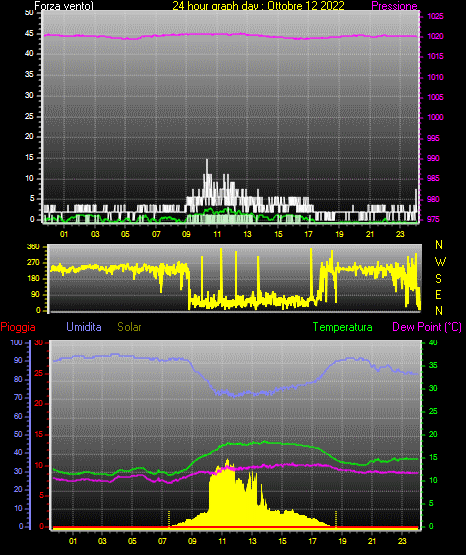Click the 24 hour graph day title
466x555 pixels.
point(258,6)
